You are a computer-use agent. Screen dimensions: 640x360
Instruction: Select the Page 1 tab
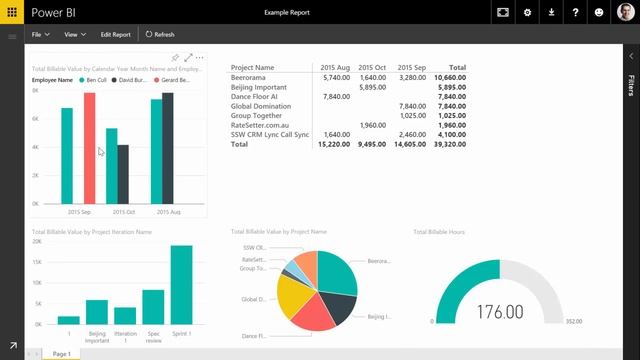[x=62, y=354]
